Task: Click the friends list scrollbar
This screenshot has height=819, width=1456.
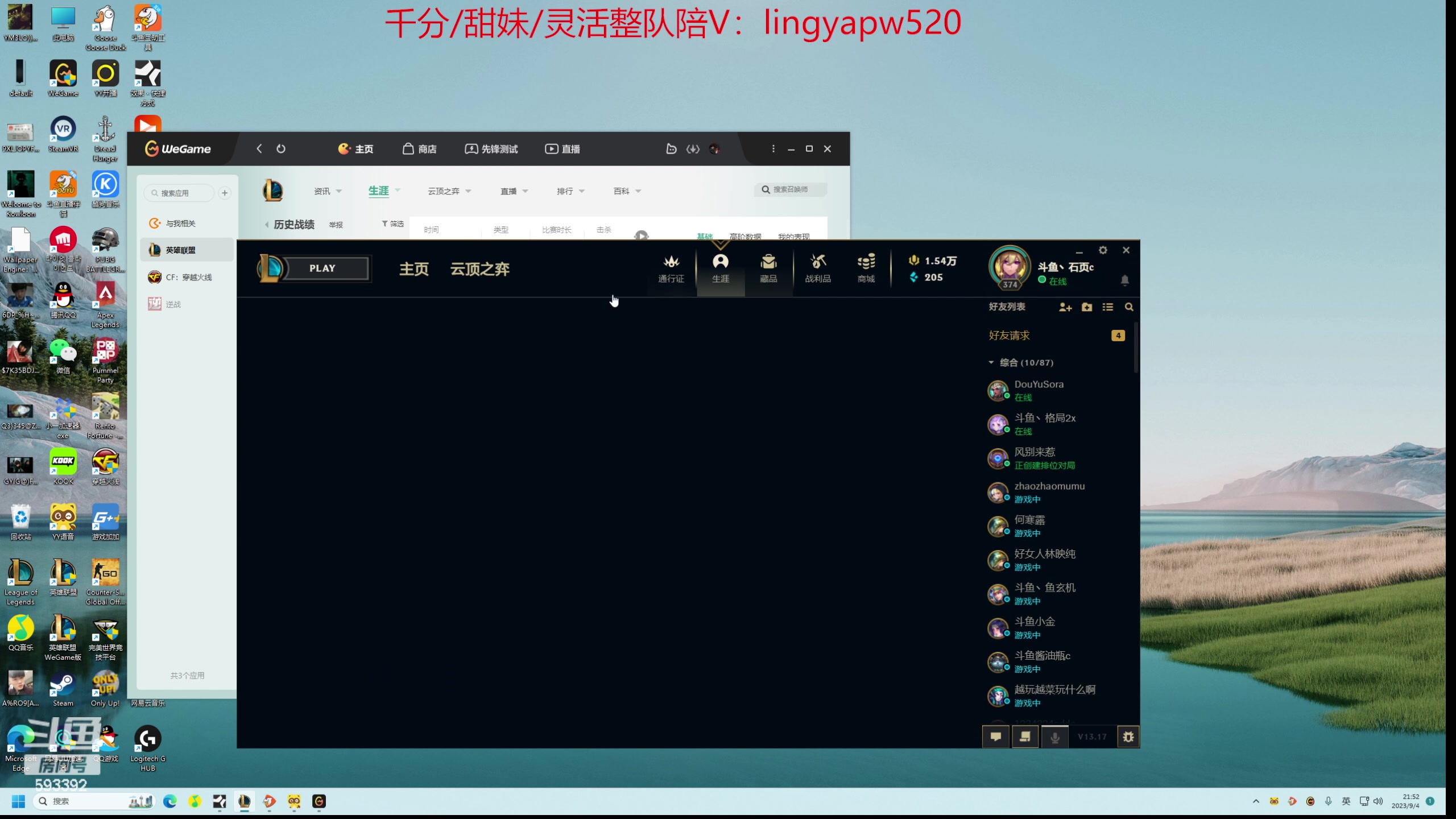Action: (x=1136, y=347)
